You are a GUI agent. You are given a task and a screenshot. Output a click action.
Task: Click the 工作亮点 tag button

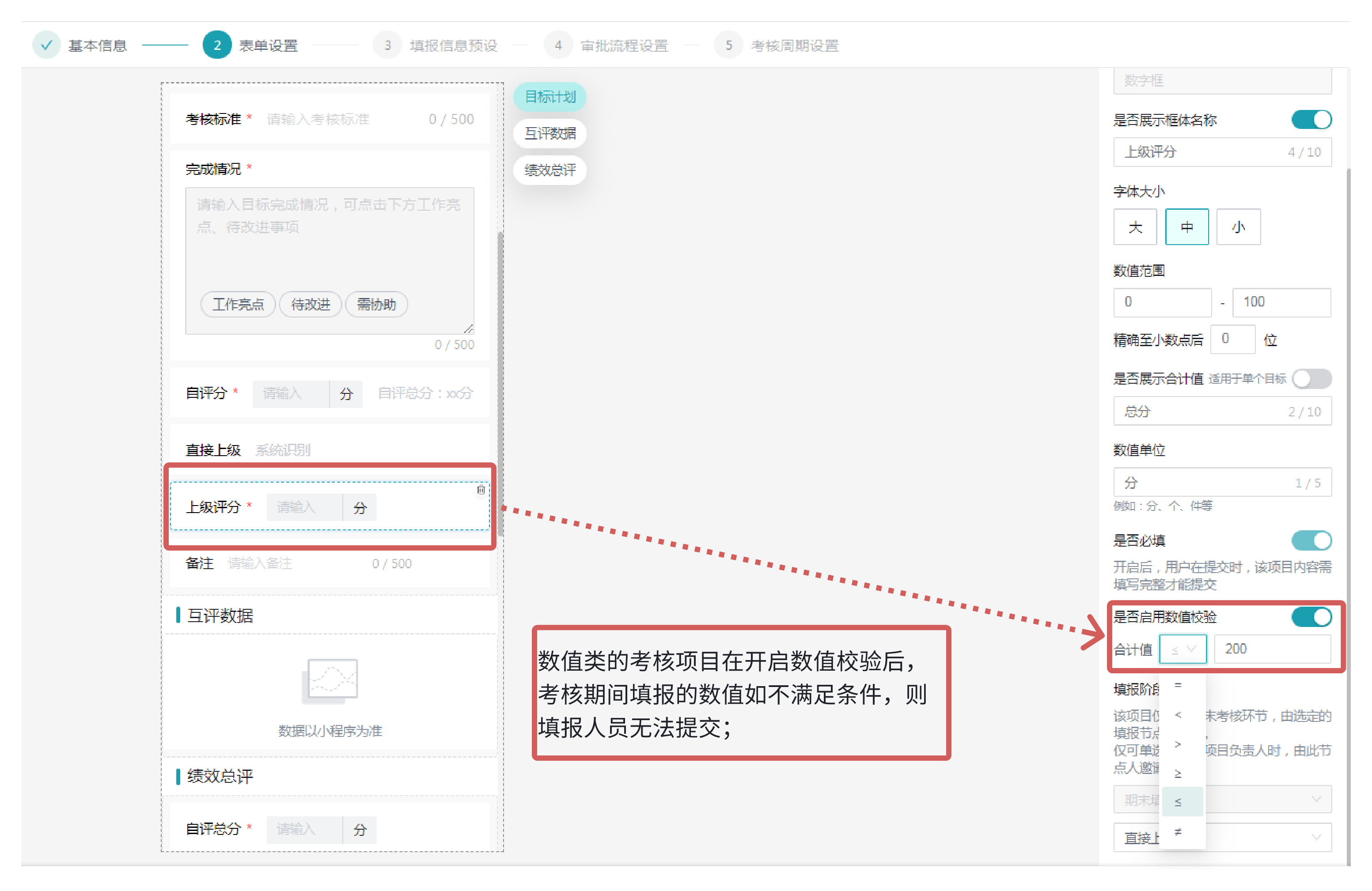pos(238,304)
